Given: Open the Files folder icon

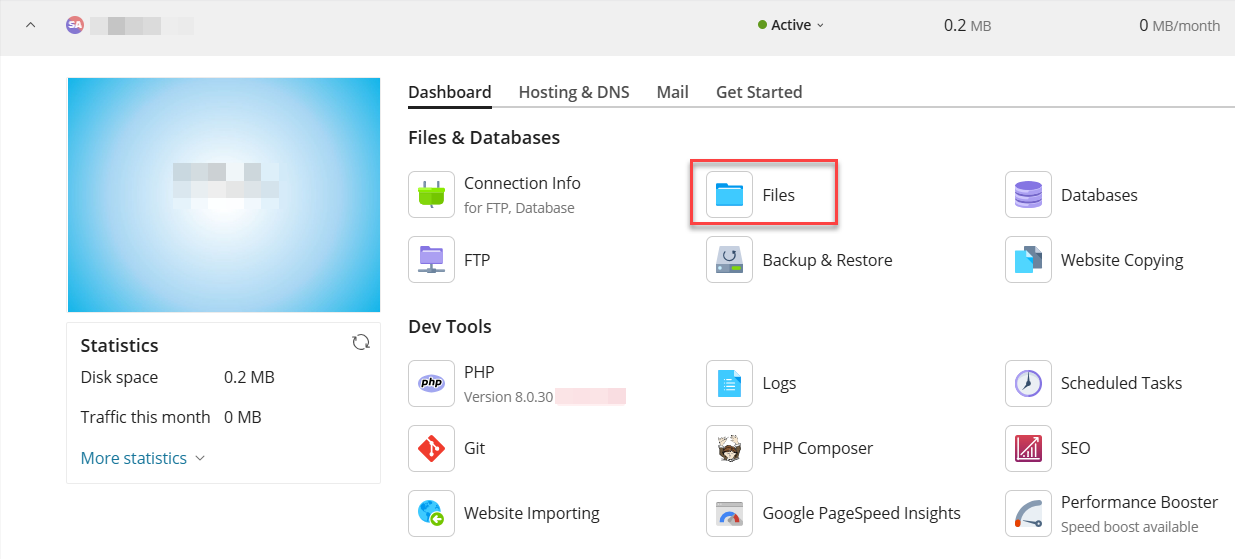Looking at the screenshot, I should (729, 195).
